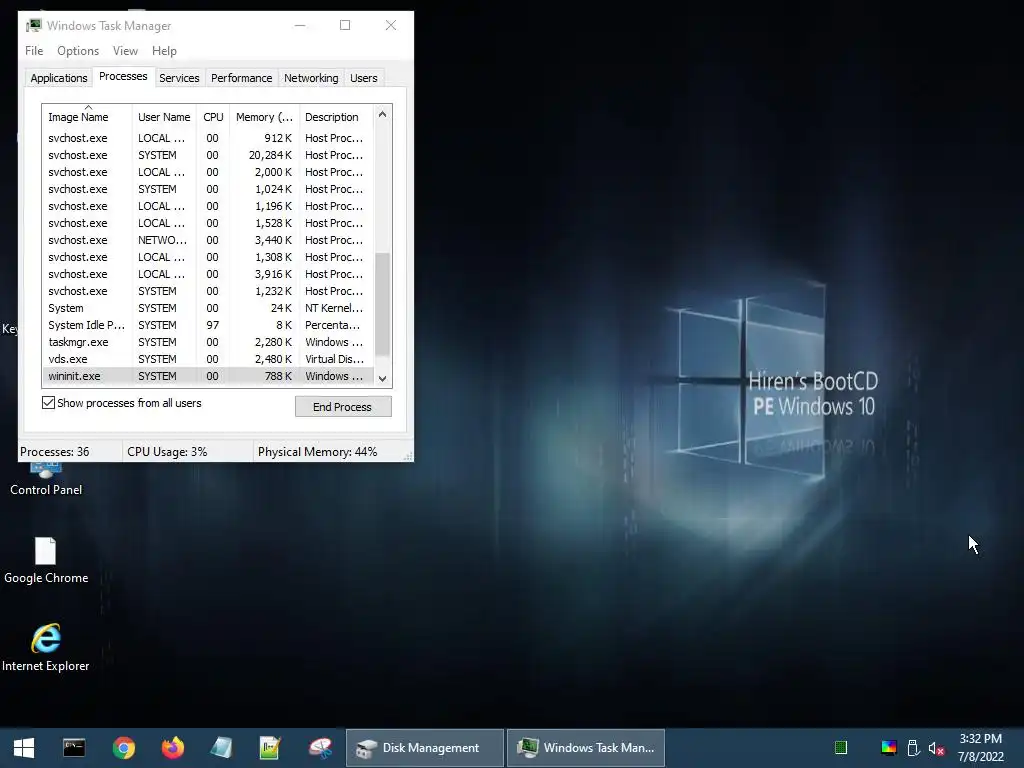Open the blue notebook taskbar icon
This screenshot has height=768, width=1024.
221,748
